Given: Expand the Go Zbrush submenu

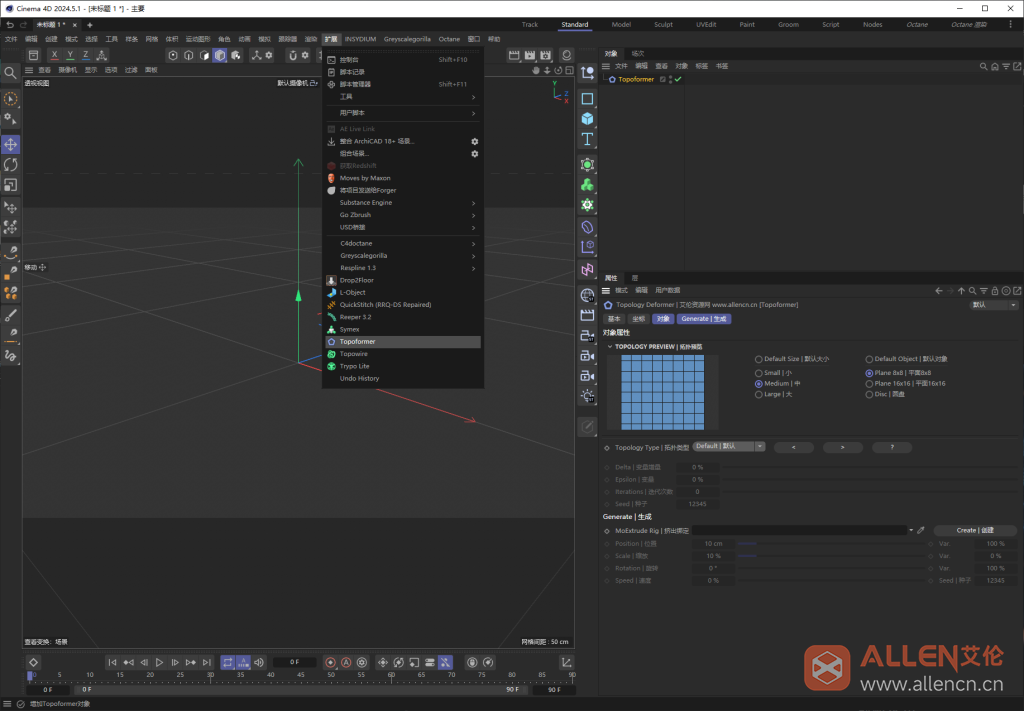Looking at the screenshot, I should coord(403,215).
